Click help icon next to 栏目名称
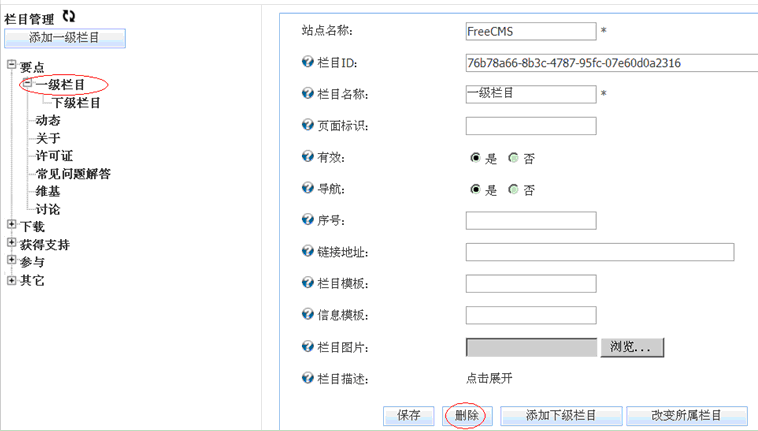The height and width of the screenshot is (431, 758). (307, 93)
